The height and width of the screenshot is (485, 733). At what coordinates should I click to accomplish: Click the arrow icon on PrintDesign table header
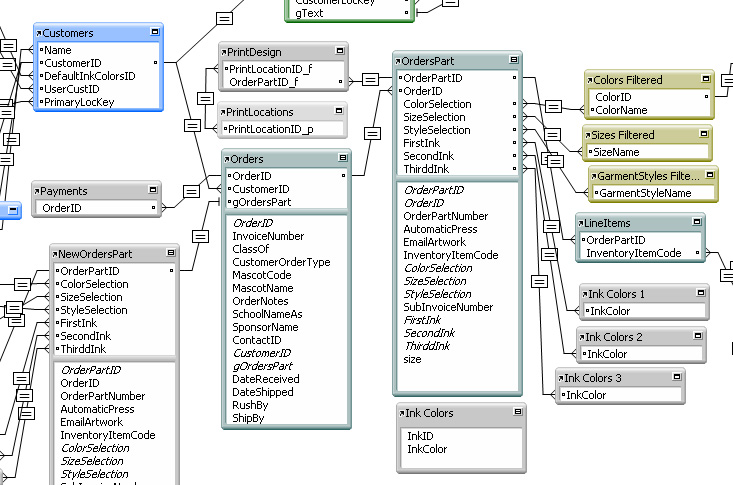point(224,52)
